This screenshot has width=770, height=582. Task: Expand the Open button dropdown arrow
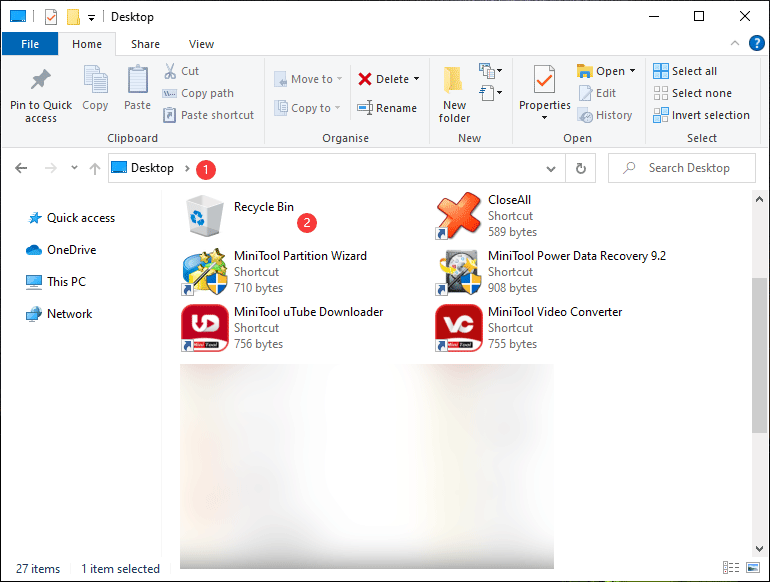click(x=632, y=71)
